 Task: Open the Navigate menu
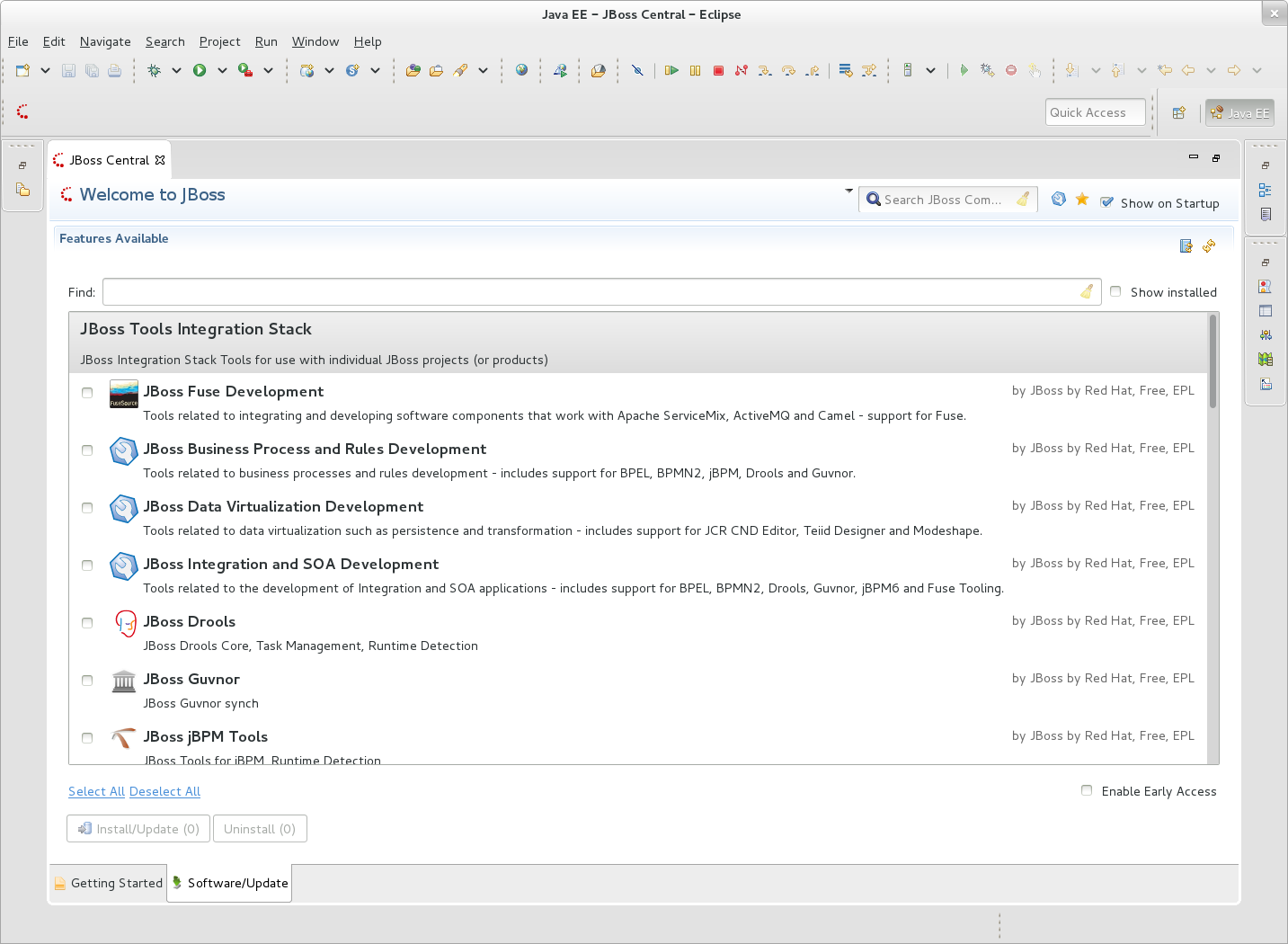105,41
